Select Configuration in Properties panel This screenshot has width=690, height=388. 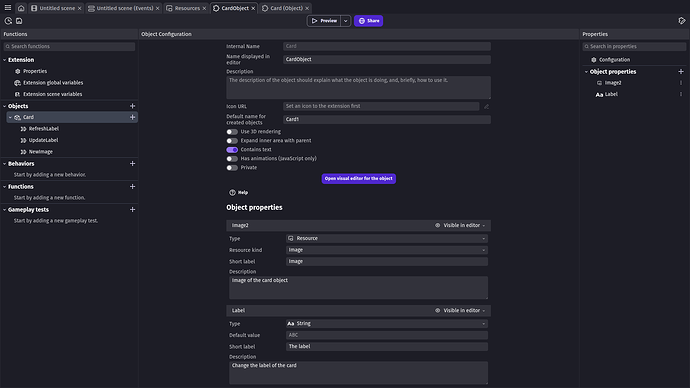[x=614, y=60]
